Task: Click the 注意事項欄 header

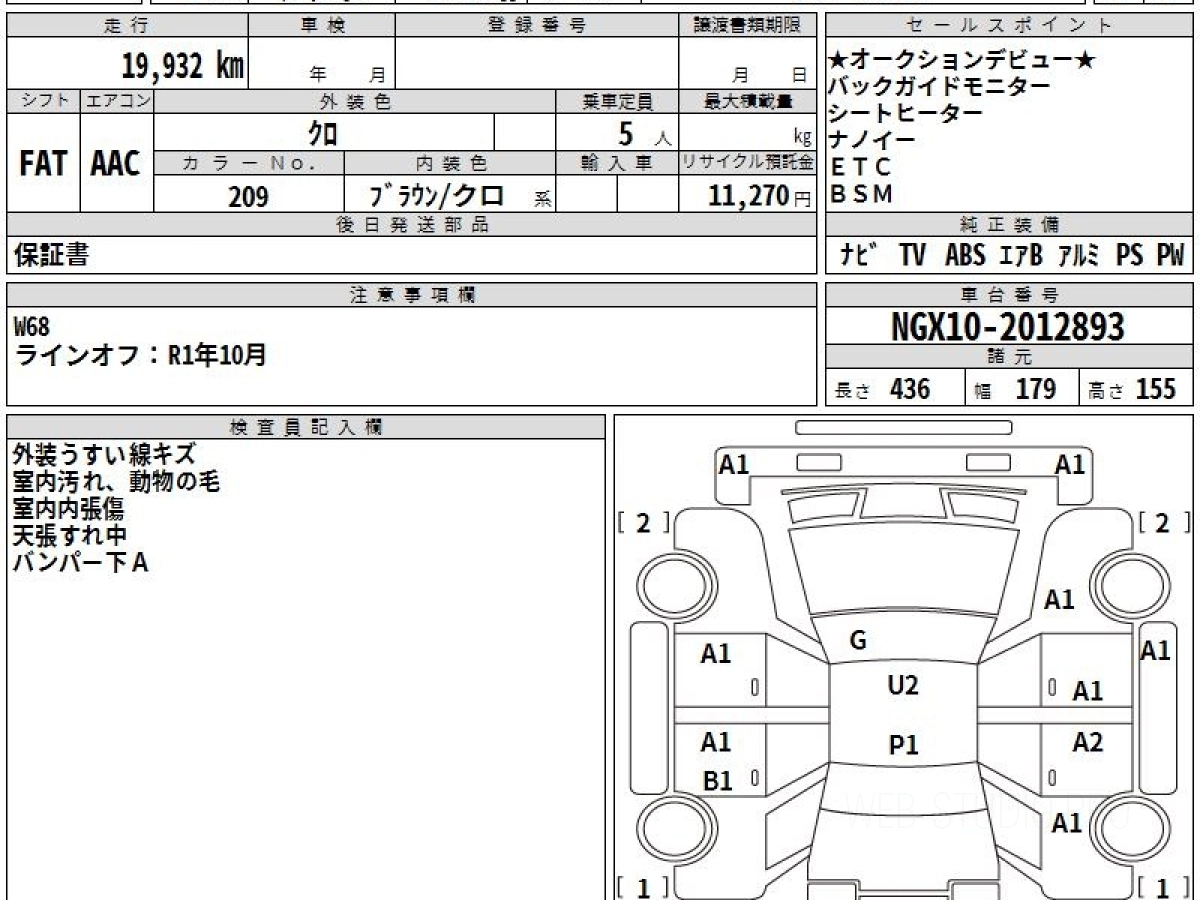Action: (x=412, y=295)
